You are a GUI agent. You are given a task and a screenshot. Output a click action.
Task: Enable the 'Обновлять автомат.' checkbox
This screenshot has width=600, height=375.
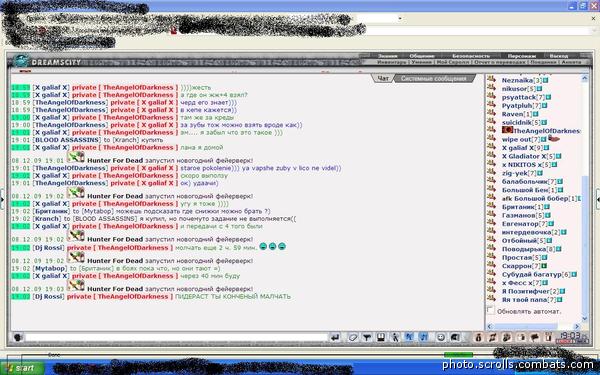point(491,310)
